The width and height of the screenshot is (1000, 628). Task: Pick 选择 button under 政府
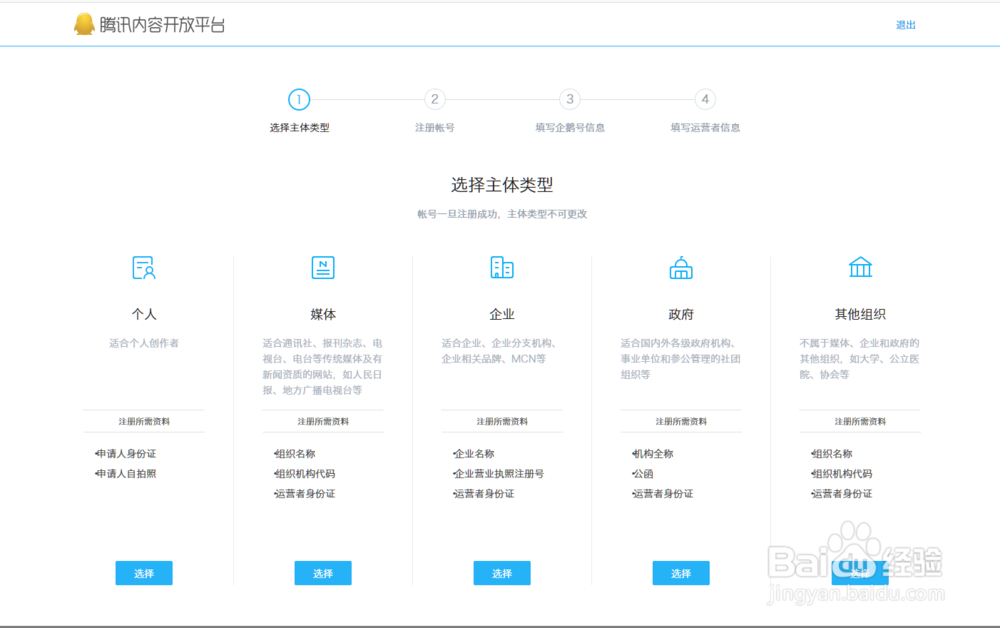[681, 573]
